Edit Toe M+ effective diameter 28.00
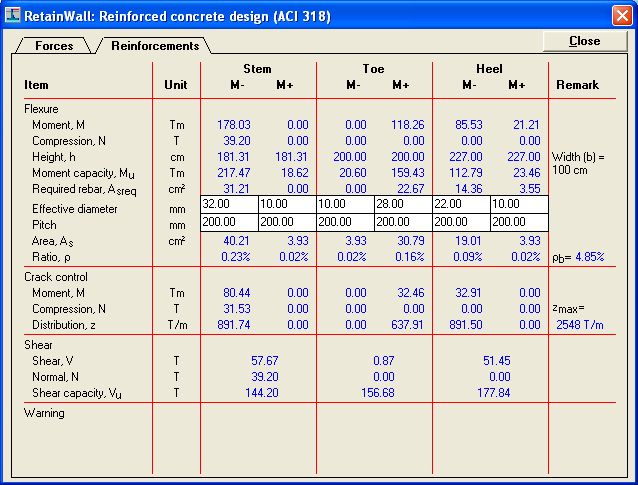 click(x=403, y=204)
